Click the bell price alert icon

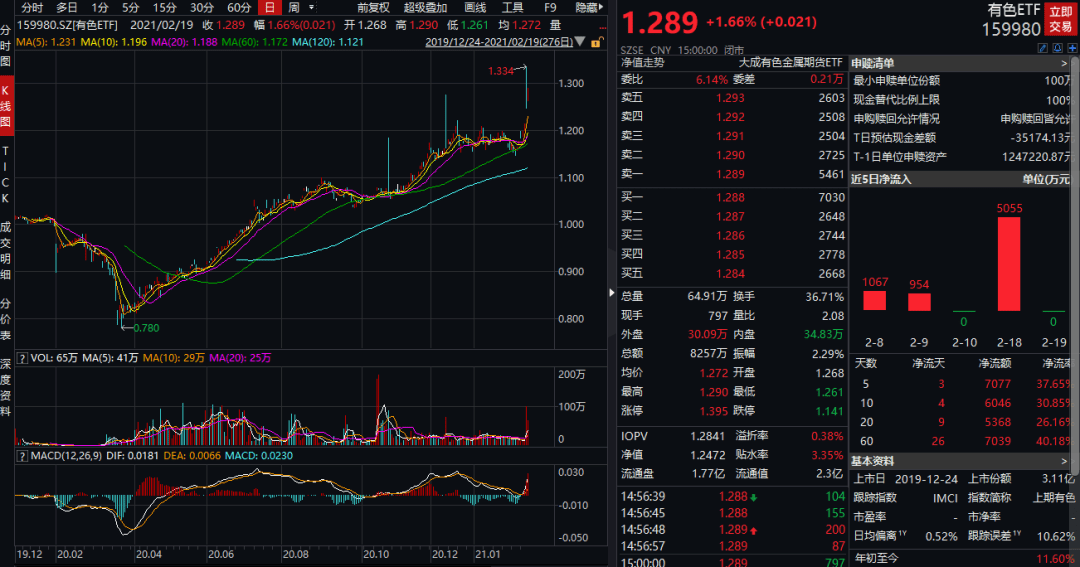click(1057, 48)
